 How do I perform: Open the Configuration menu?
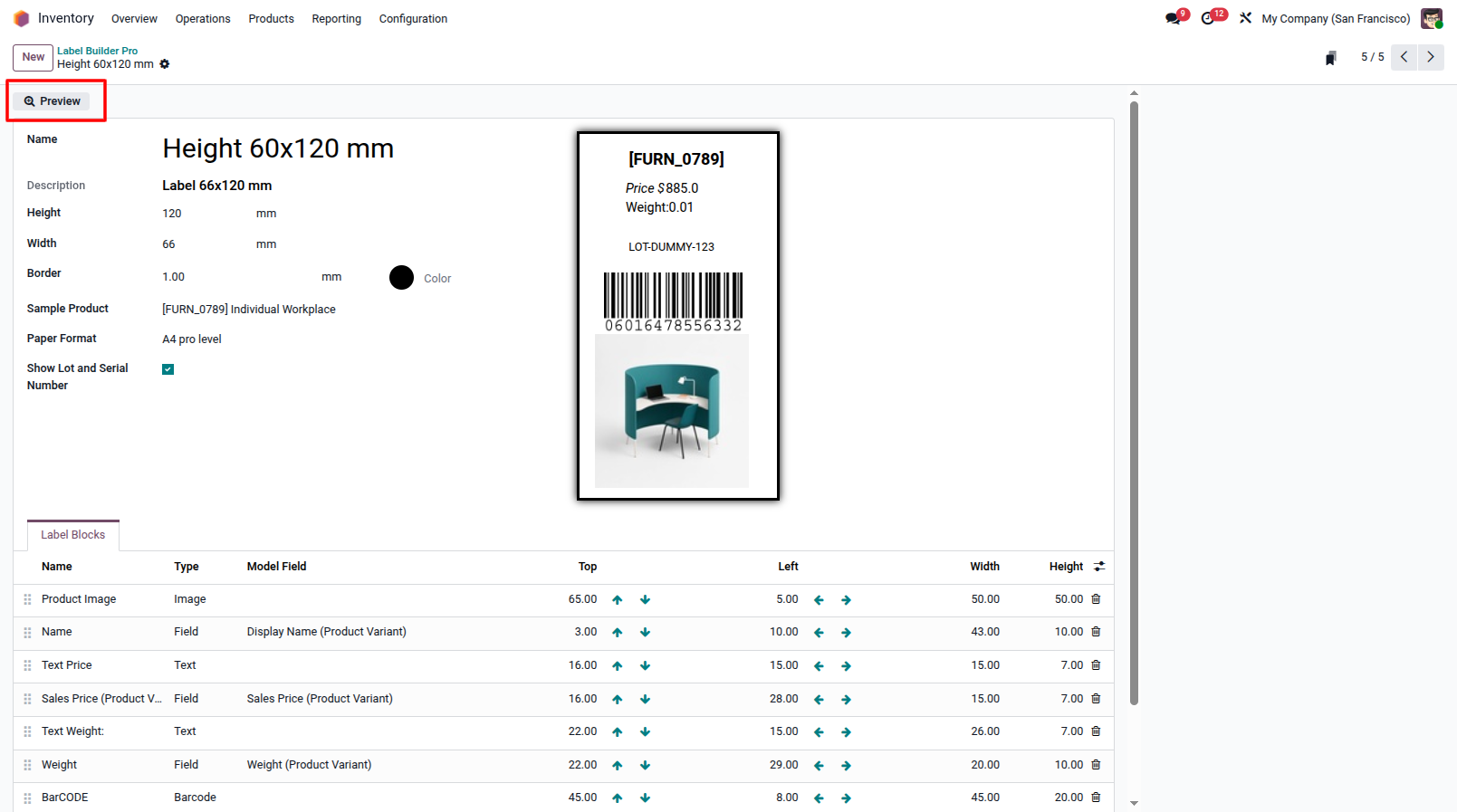point(413,18)
